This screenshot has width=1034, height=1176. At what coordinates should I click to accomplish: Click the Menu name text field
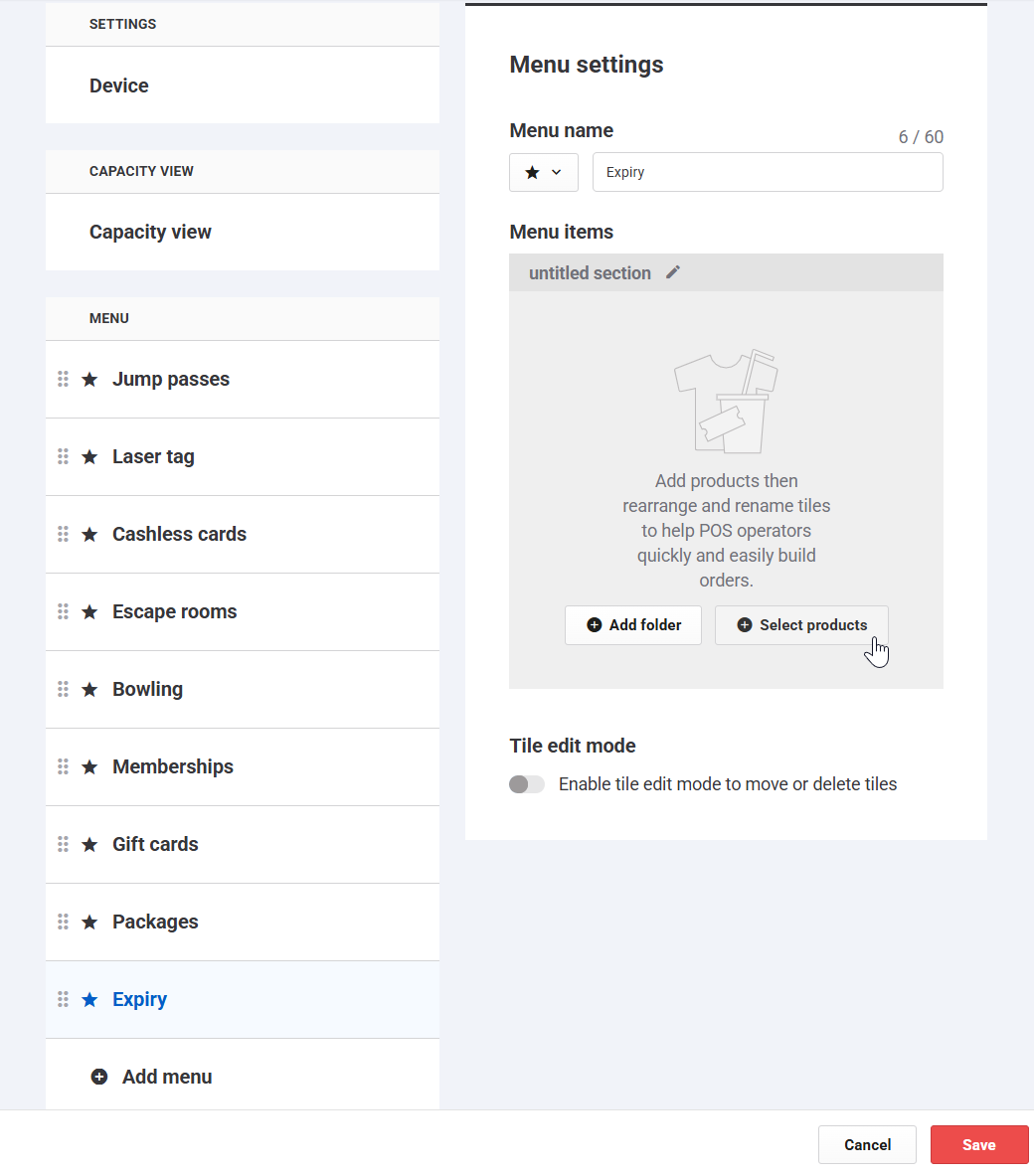coord(768,172)
